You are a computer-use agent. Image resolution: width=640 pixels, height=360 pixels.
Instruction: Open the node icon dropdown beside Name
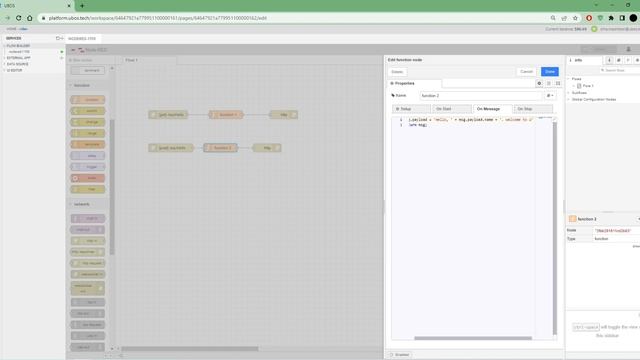pos(550,96)
